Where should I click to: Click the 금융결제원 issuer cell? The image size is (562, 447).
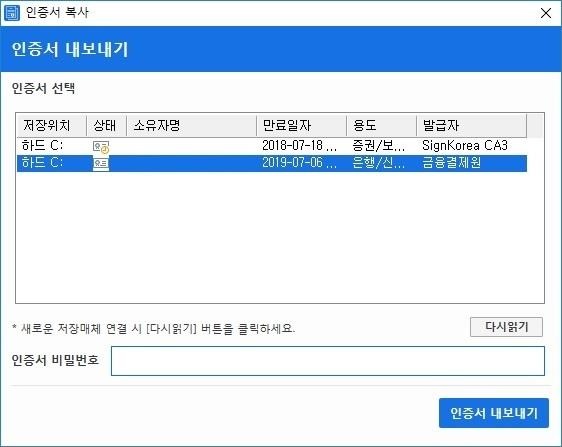click(x=451, y=163)
